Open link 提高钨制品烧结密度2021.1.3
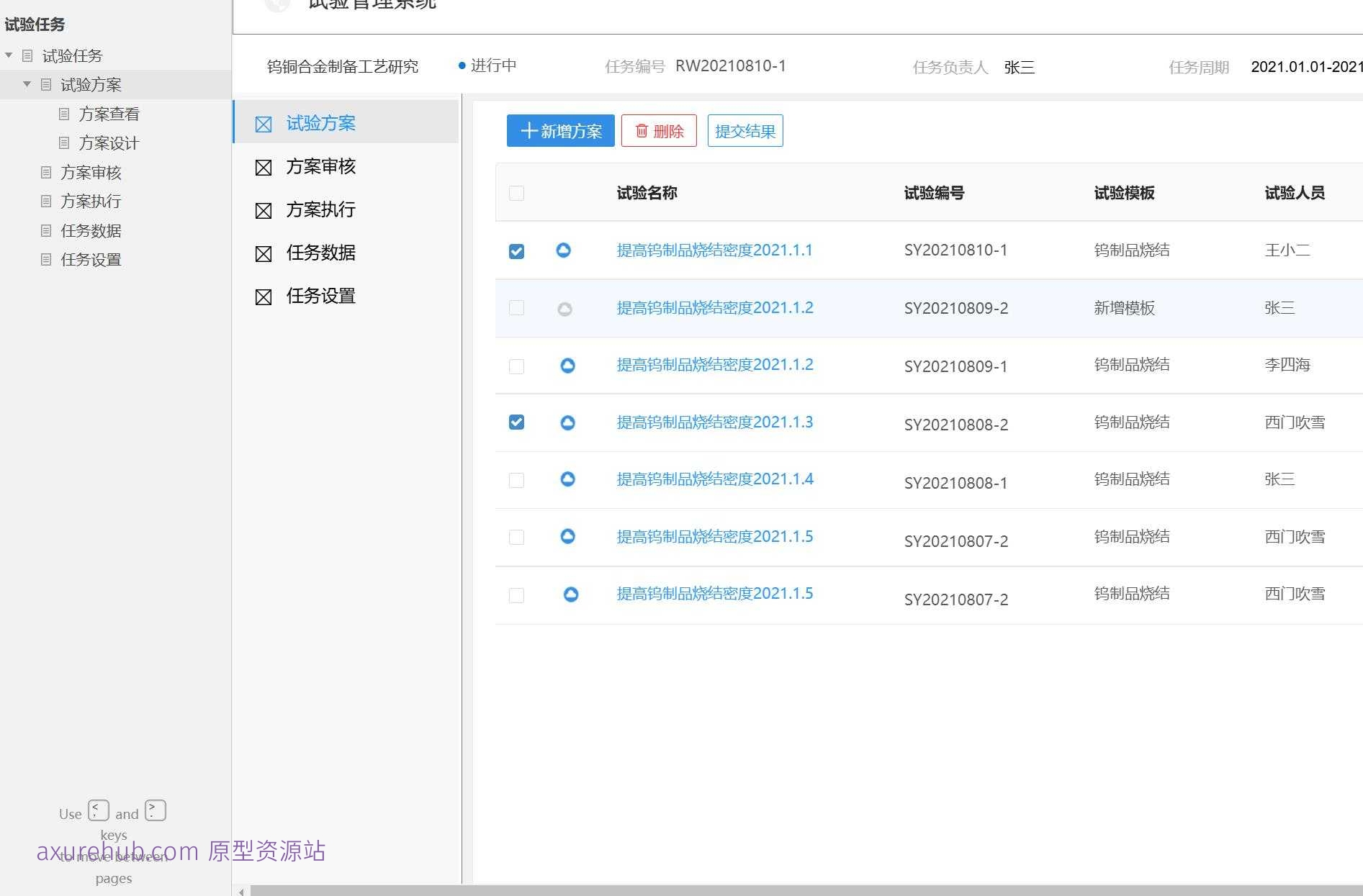The width and height of the screenshot is (1363, 896). [714, 422]
